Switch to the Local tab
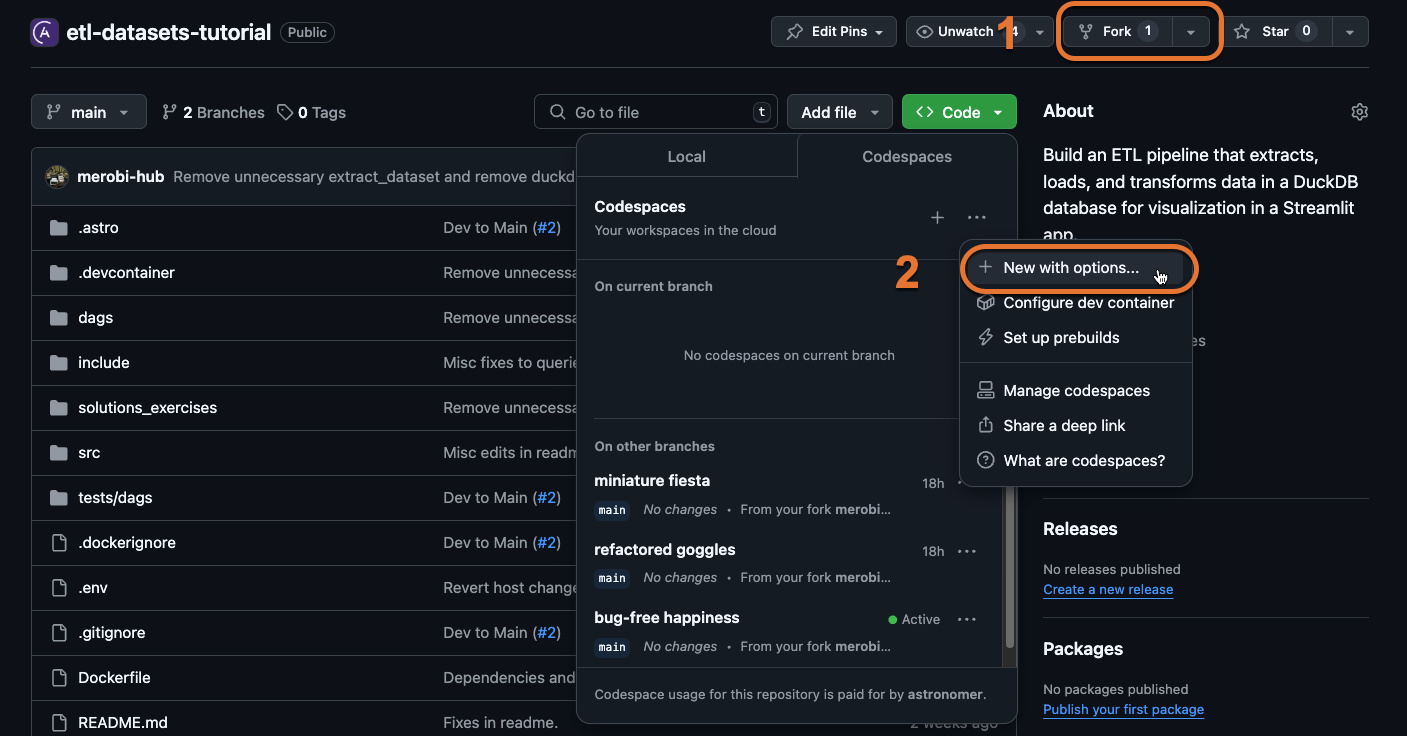Screen dimensions: 1407x736 pos(686,156)
